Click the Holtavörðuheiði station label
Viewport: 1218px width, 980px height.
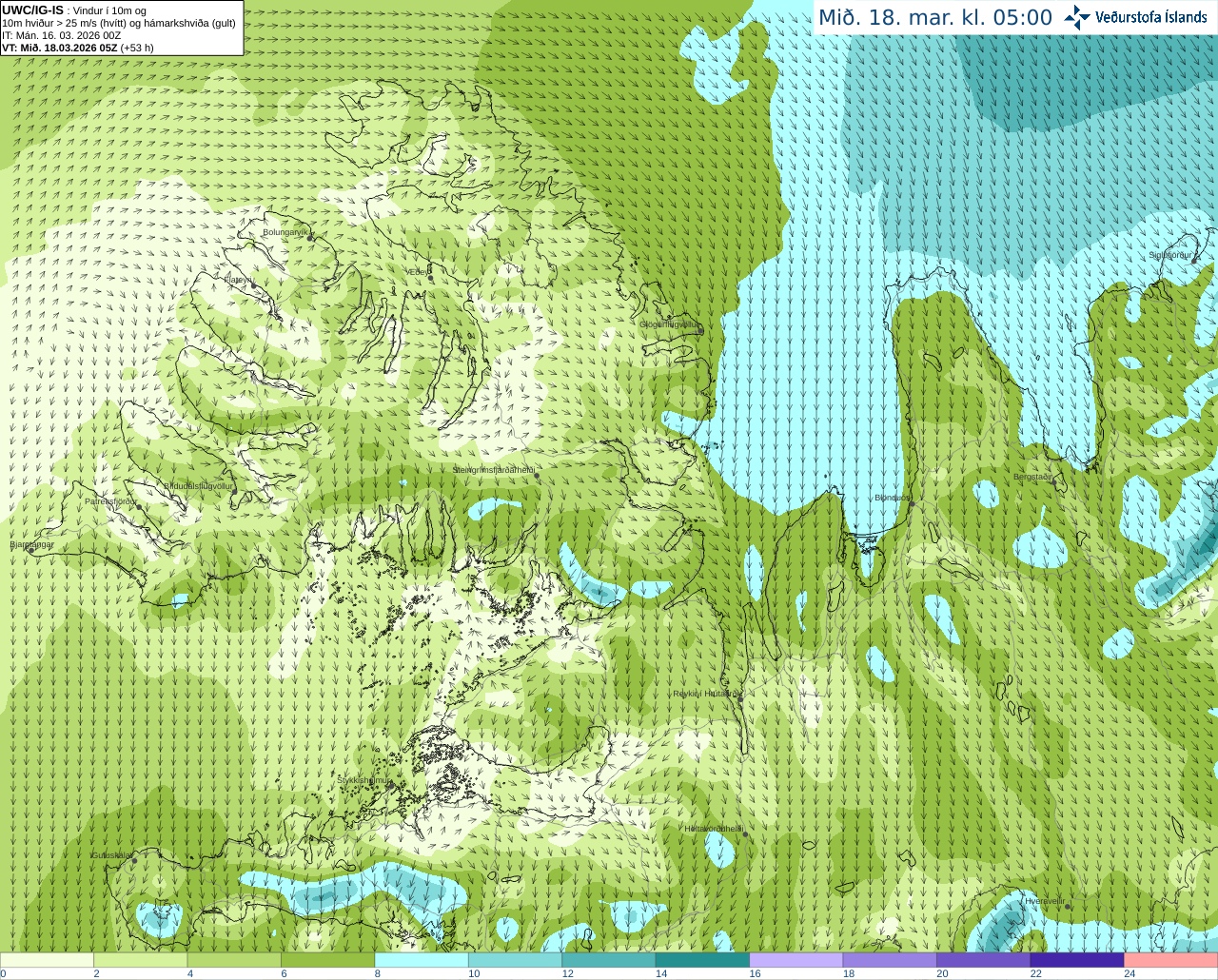pyautogui.click(x=714, y=829)
